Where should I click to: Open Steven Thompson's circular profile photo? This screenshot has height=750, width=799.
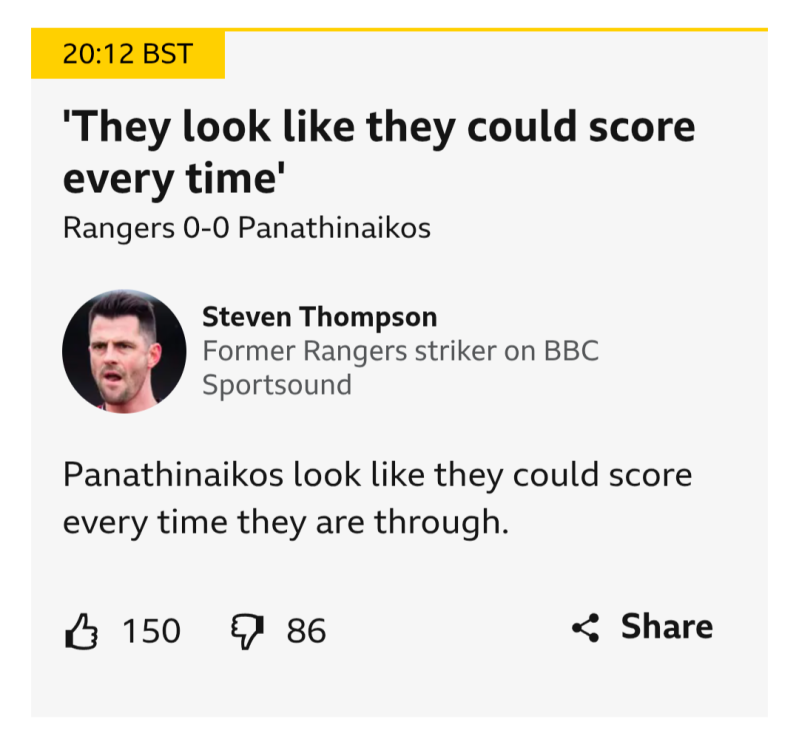point(124,351)
